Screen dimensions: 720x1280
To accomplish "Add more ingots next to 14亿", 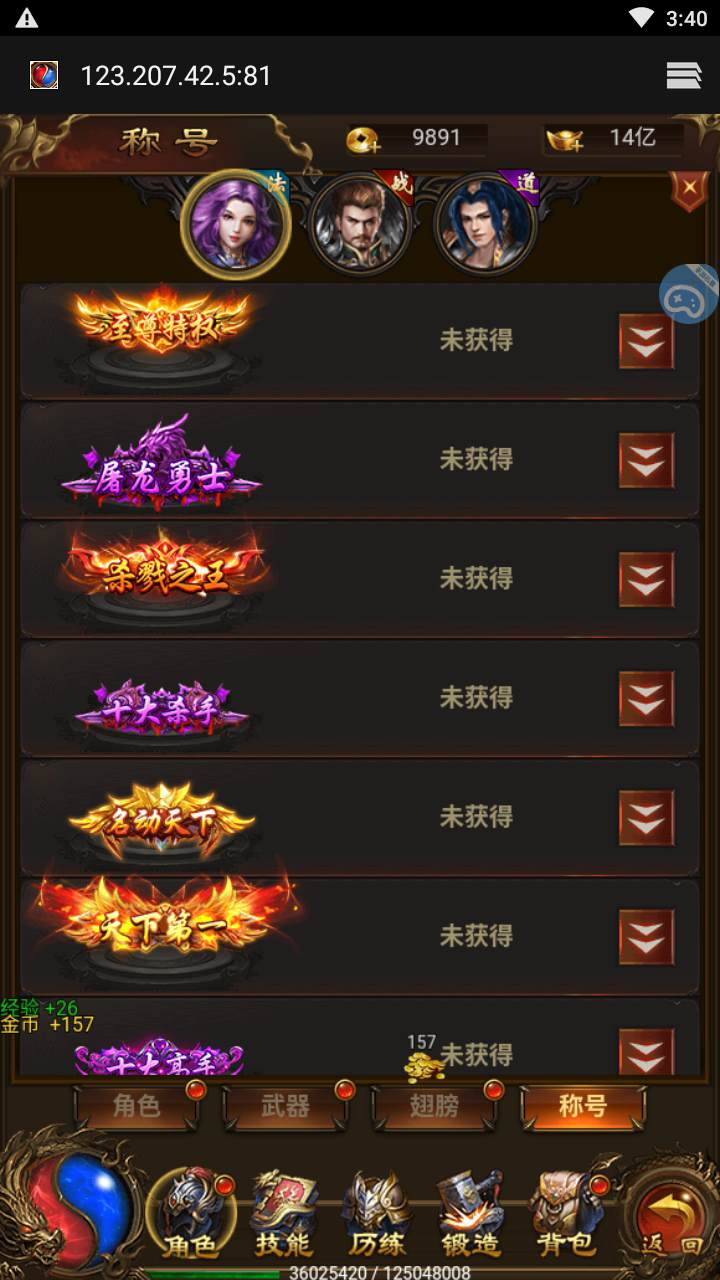I will [565, 141].
